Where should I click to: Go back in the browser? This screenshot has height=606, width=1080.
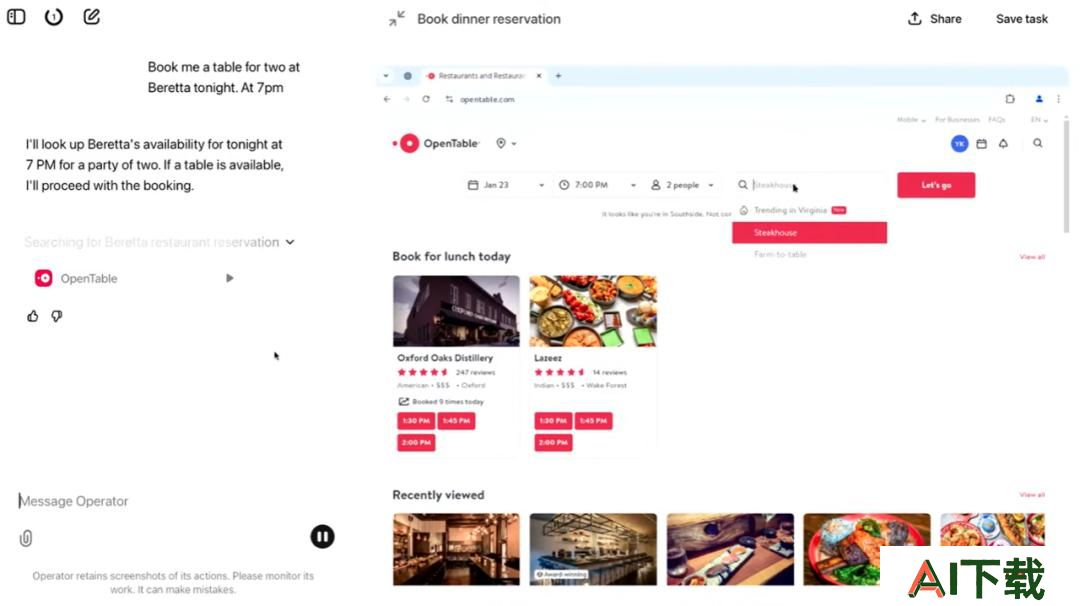[x=386, y=99]
